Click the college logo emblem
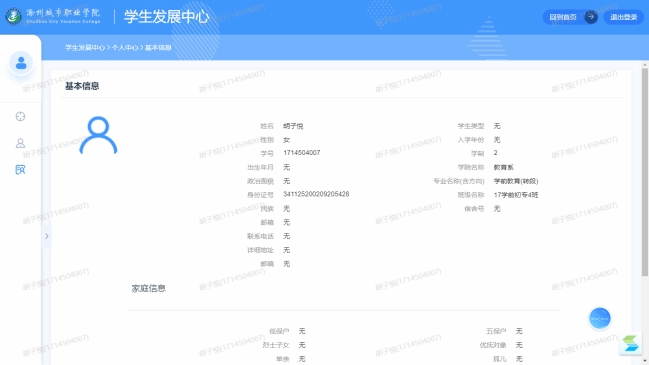 (13, 17)
